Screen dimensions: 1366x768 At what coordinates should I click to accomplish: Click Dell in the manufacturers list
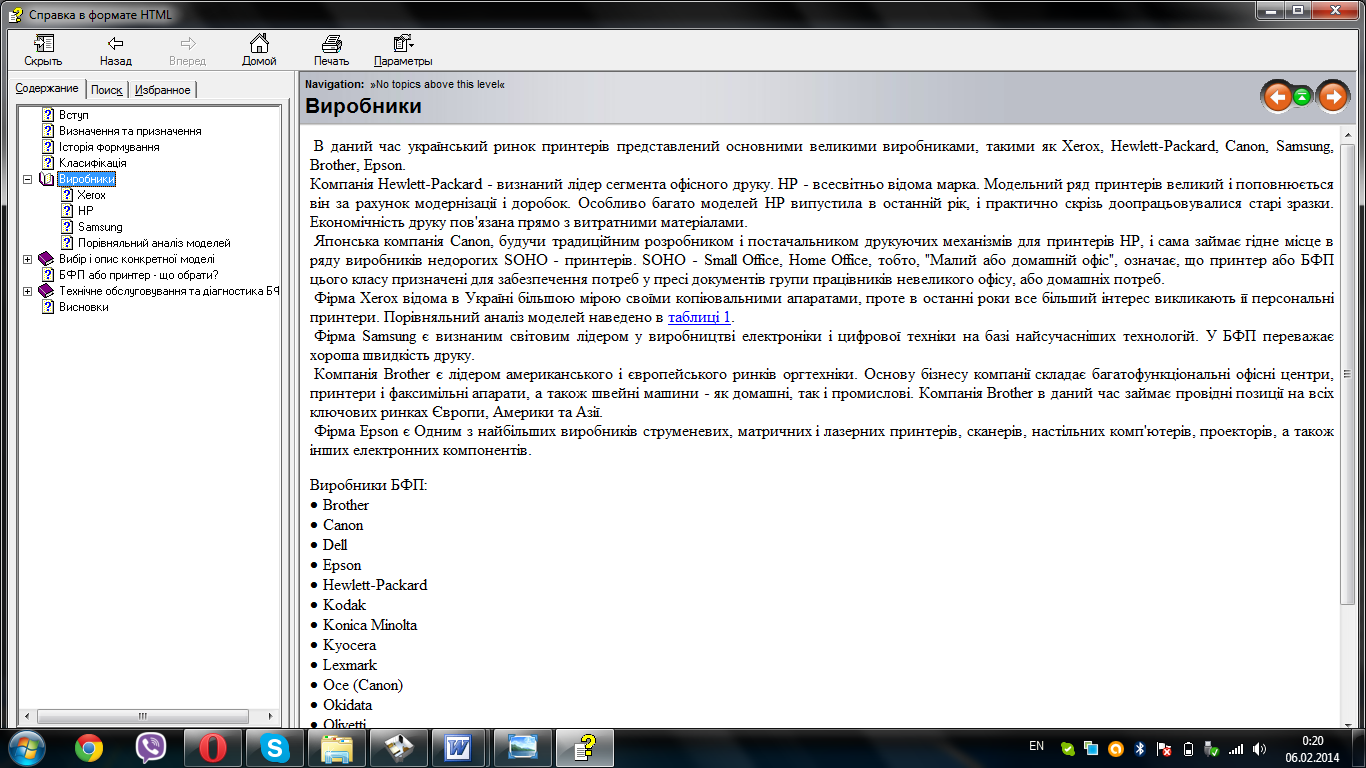[335, 545]
